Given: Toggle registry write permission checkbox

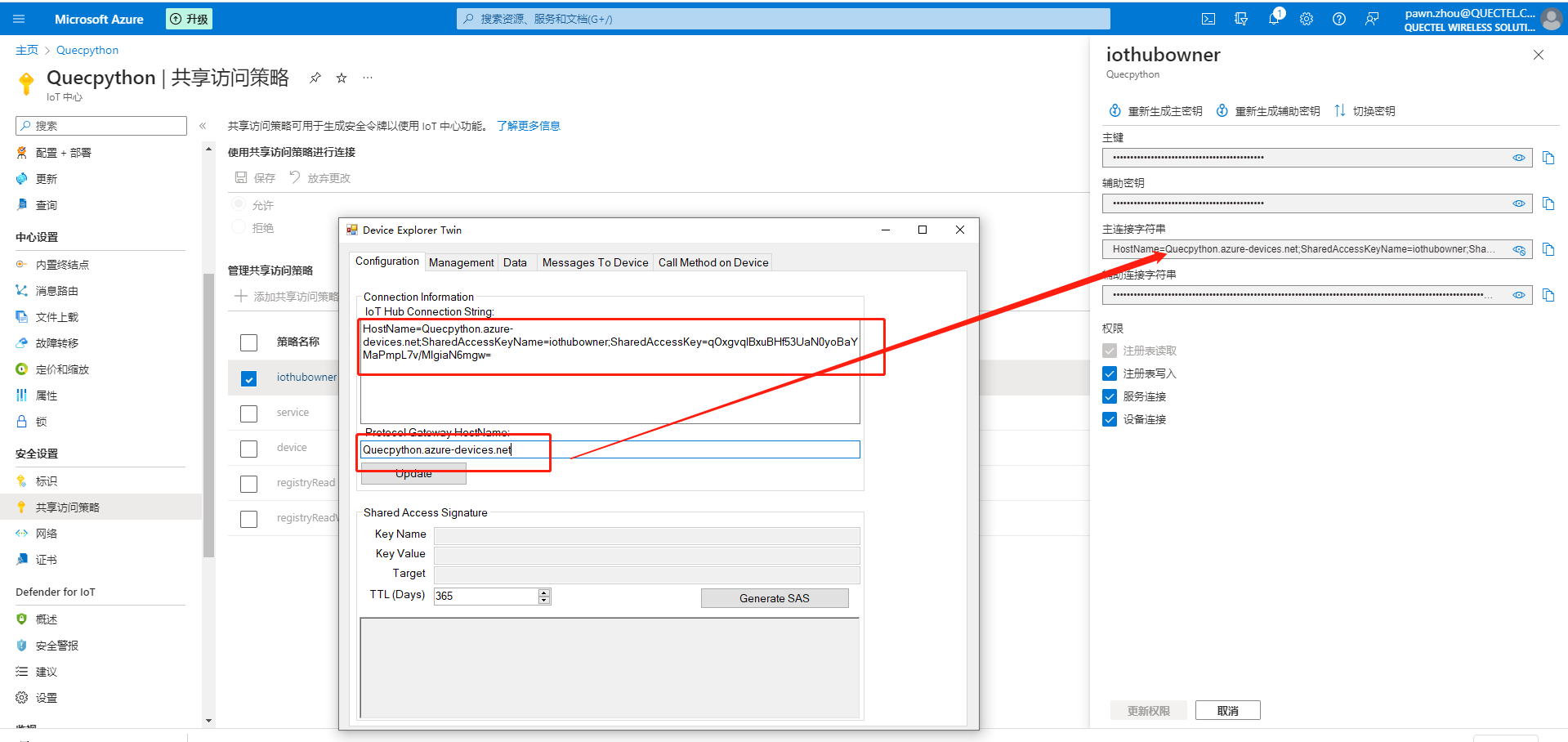Looking at the screenshot, I should (x=1110, y=373).
